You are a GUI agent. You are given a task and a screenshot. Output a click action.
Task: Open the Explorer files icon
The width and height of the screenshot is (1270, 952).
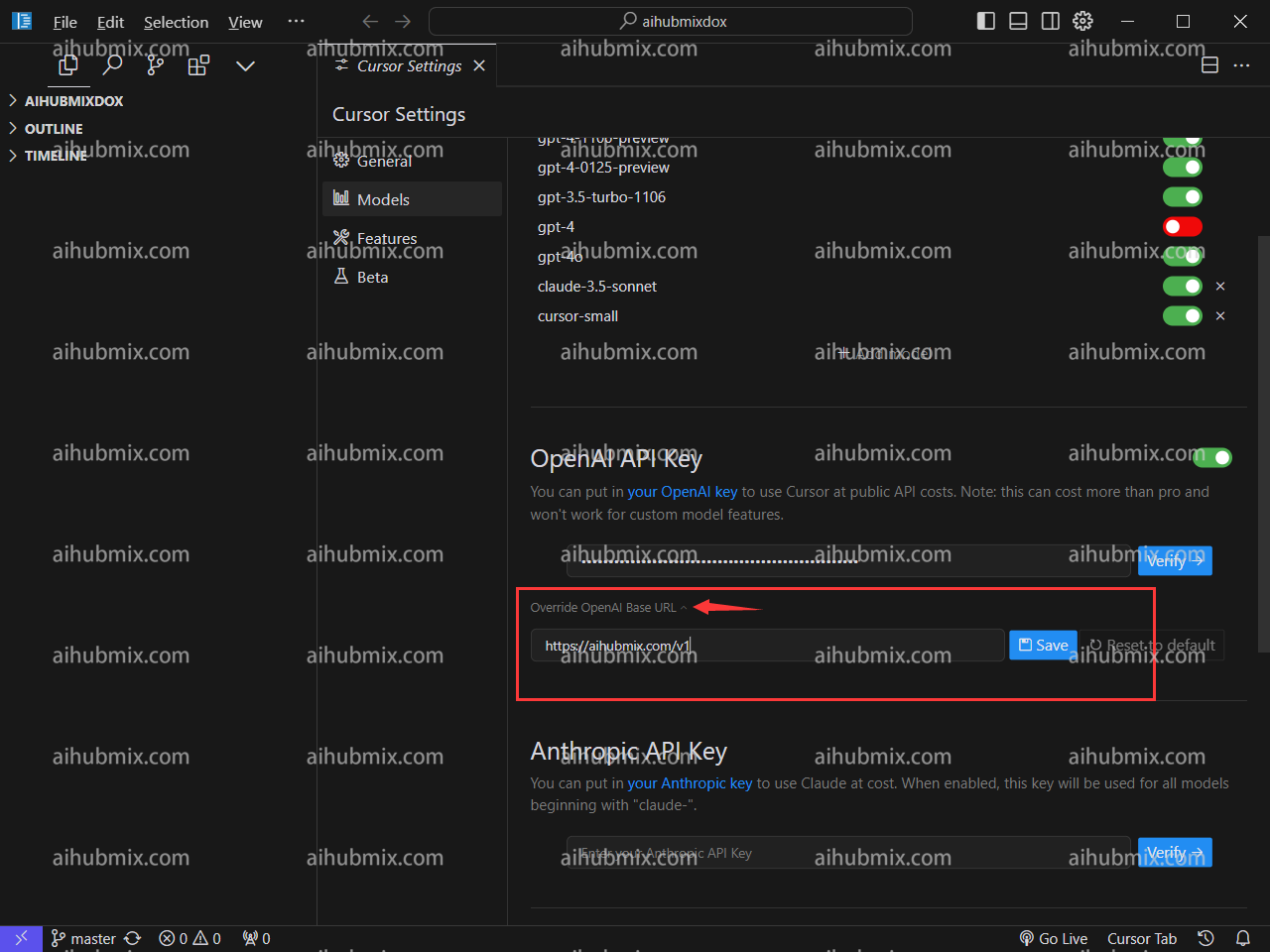pos(68,65)
